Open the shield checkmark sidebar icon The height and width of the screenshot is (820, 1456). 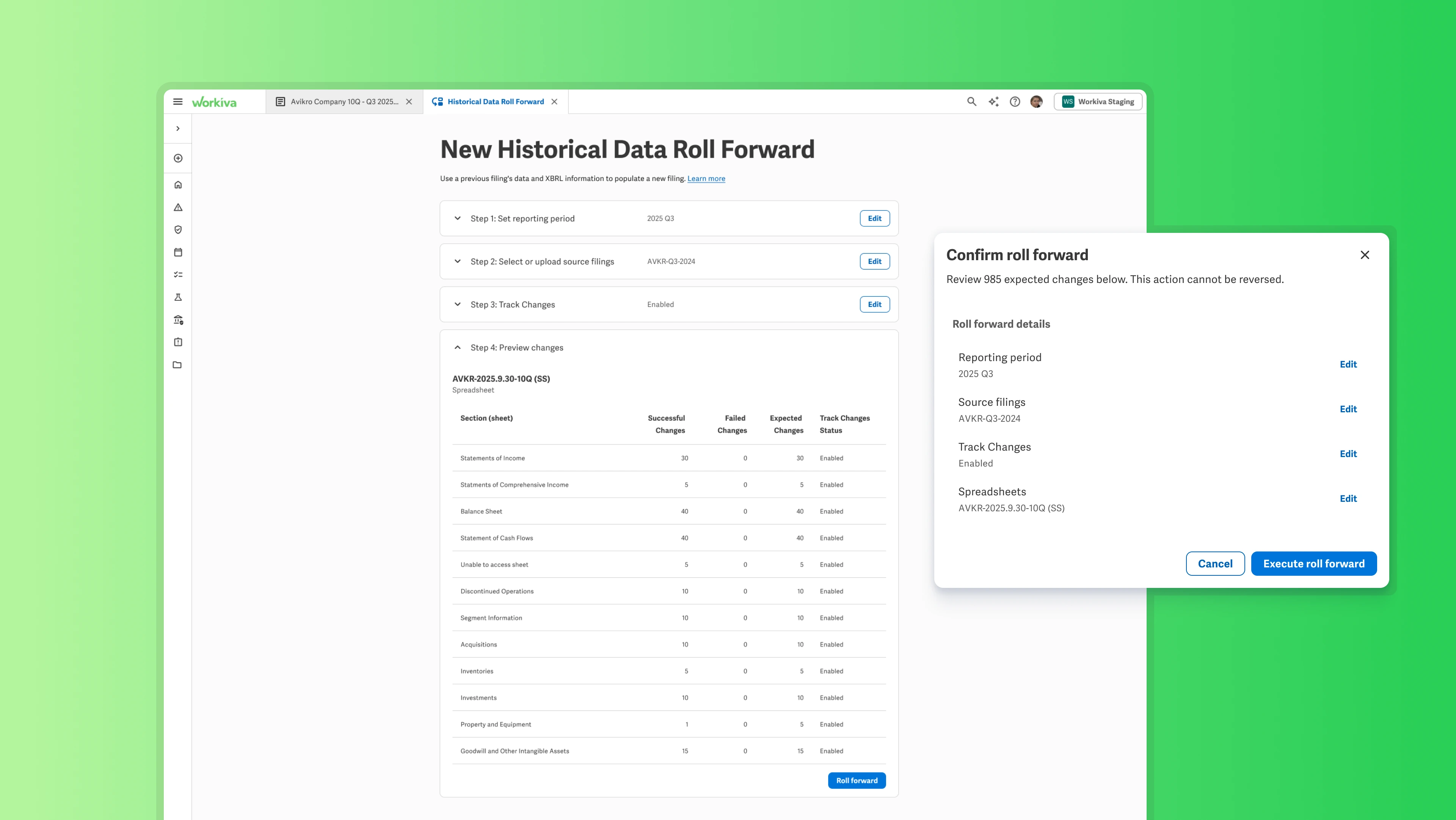click(x=178, y=229)
